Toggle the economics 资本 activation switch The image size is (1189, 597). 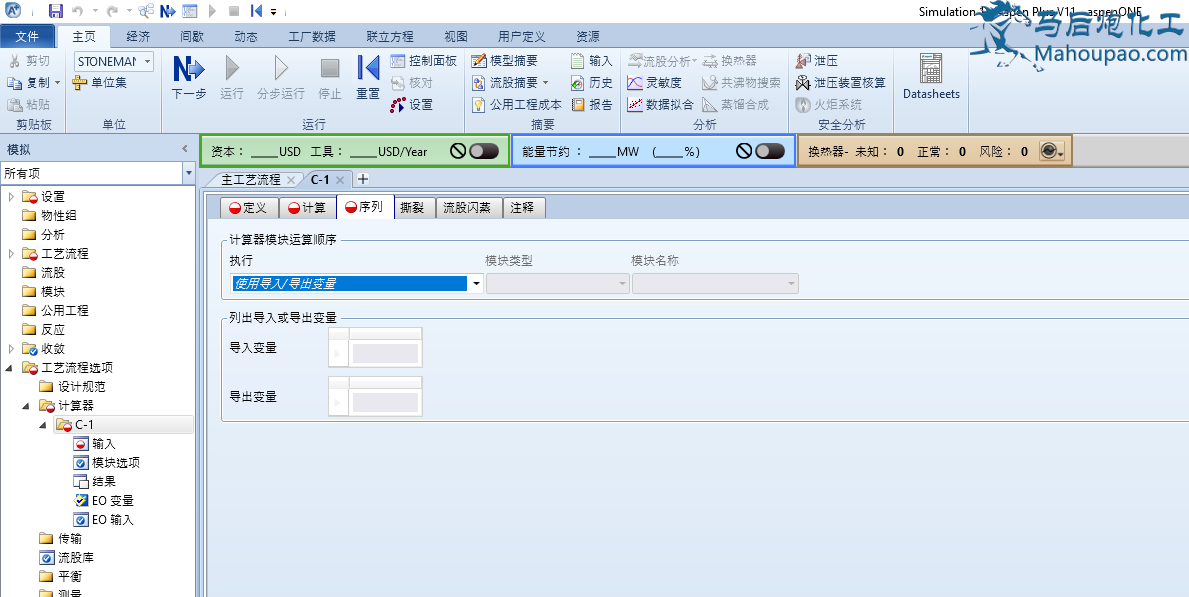(483, 151)
